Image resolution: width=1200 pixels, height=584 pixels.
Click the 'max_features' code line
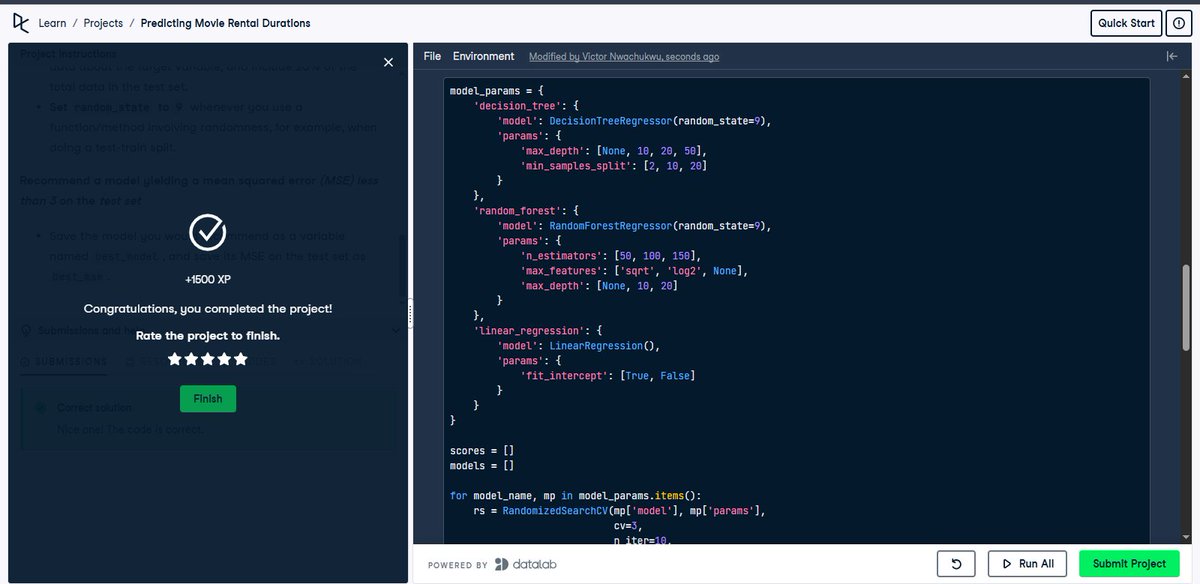click(634, 270)
